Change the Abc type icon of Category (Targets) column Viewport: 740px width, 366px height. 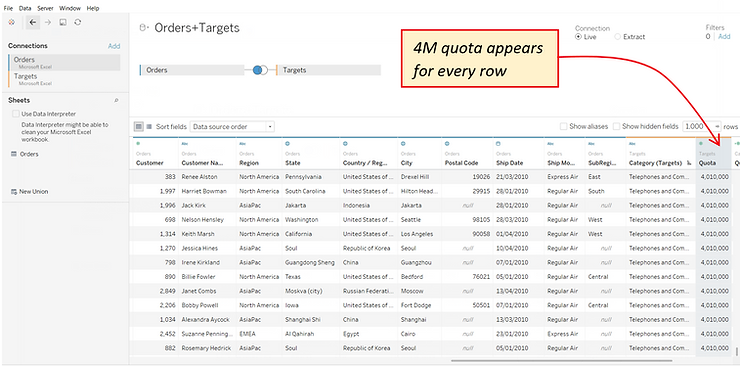click(632, 143)
